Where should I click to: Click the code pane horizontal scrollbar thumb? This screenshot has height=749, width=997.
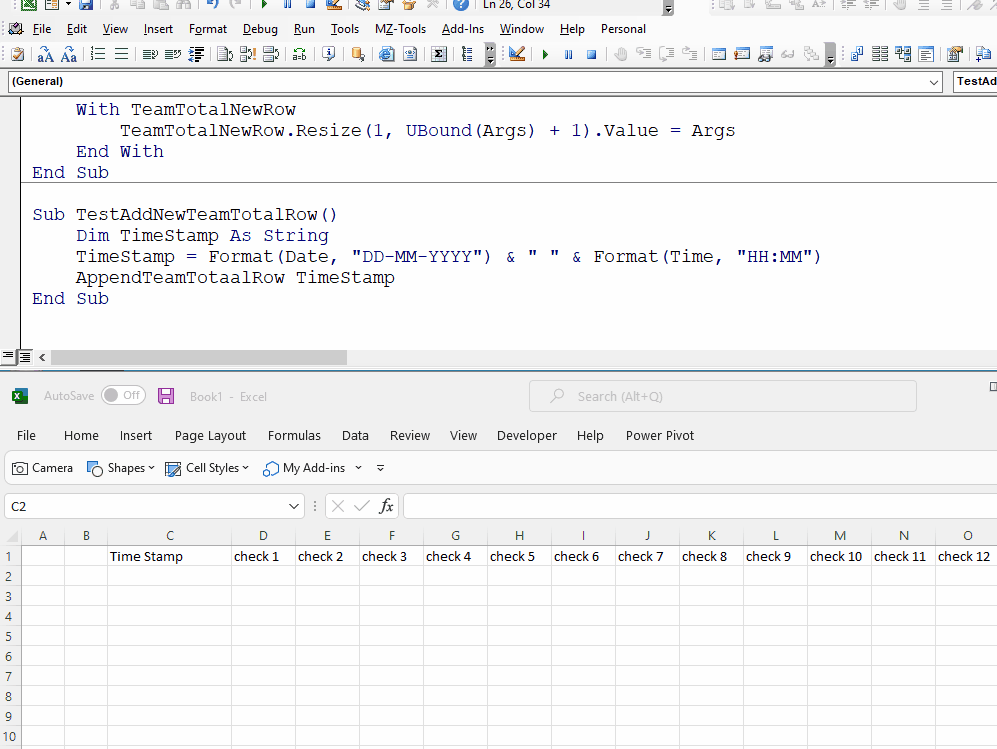click(199, 357)
